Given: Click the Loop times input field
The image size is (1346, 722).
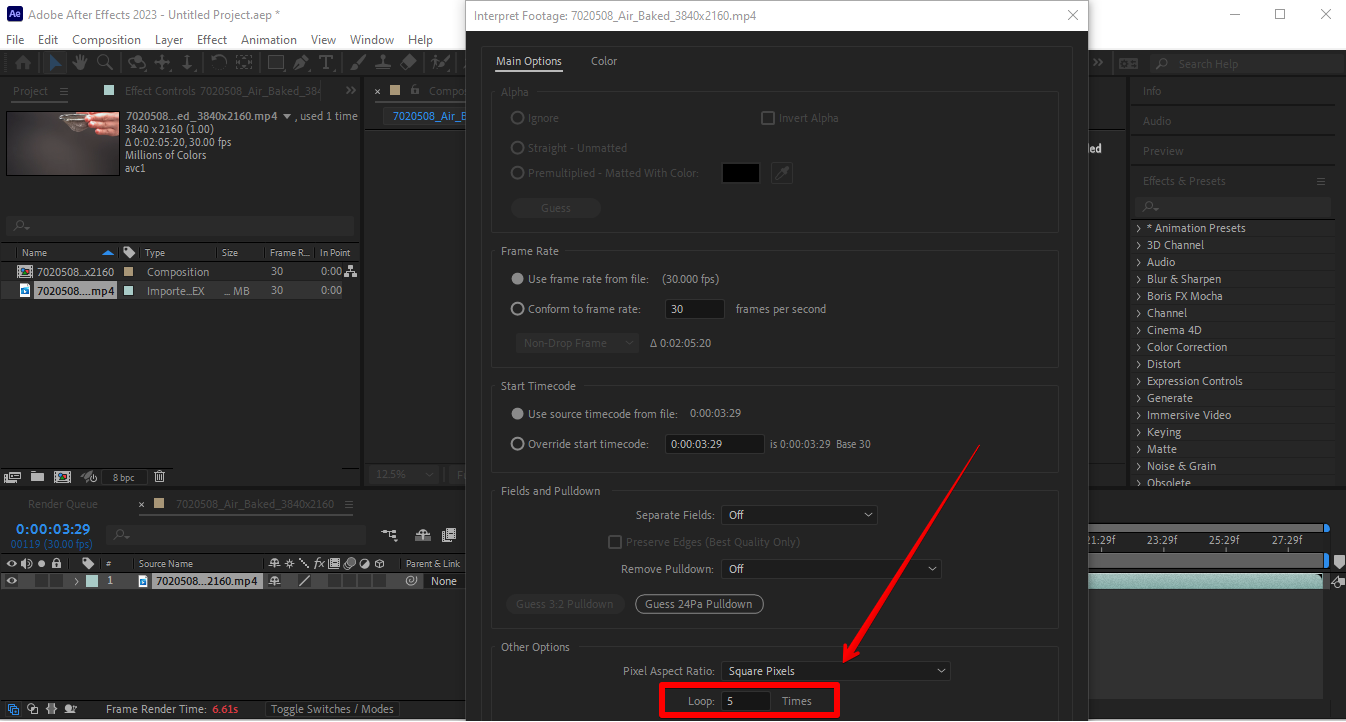Looking at the screenshot, I should point(745,700).
